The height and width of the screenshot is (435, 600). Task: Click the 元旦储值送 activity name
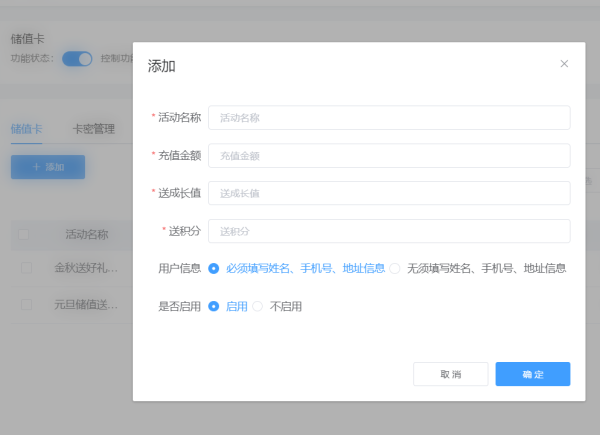[x=87, y=304]
